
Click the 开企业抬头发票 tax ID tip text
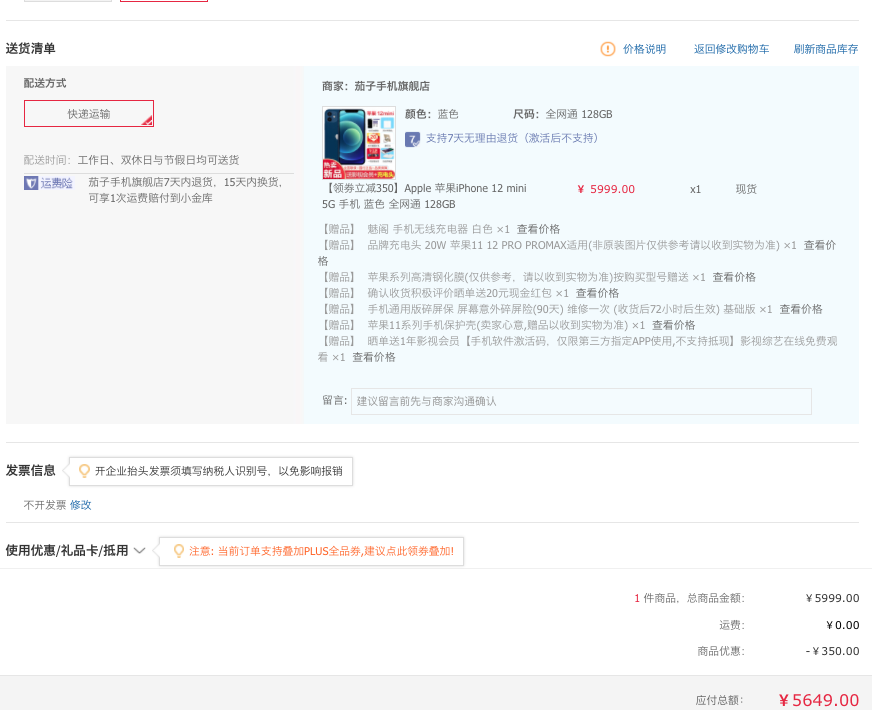coord(219,471)
